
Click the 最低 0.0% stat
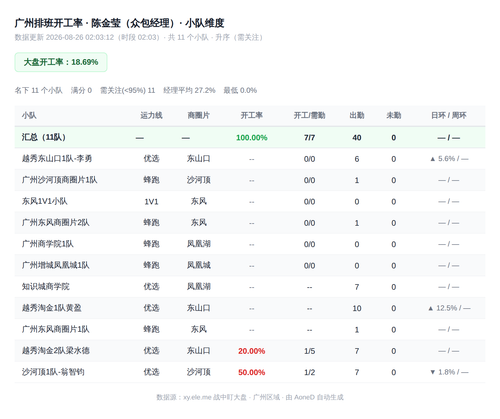pyautogui.click(x=240, y=90)
